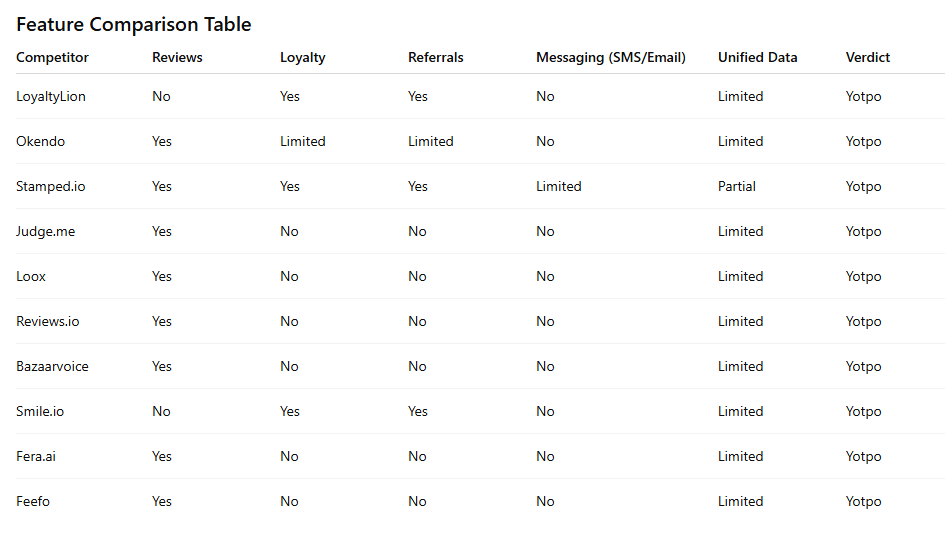Click the Smile.io row name

(x=40, y=411)
